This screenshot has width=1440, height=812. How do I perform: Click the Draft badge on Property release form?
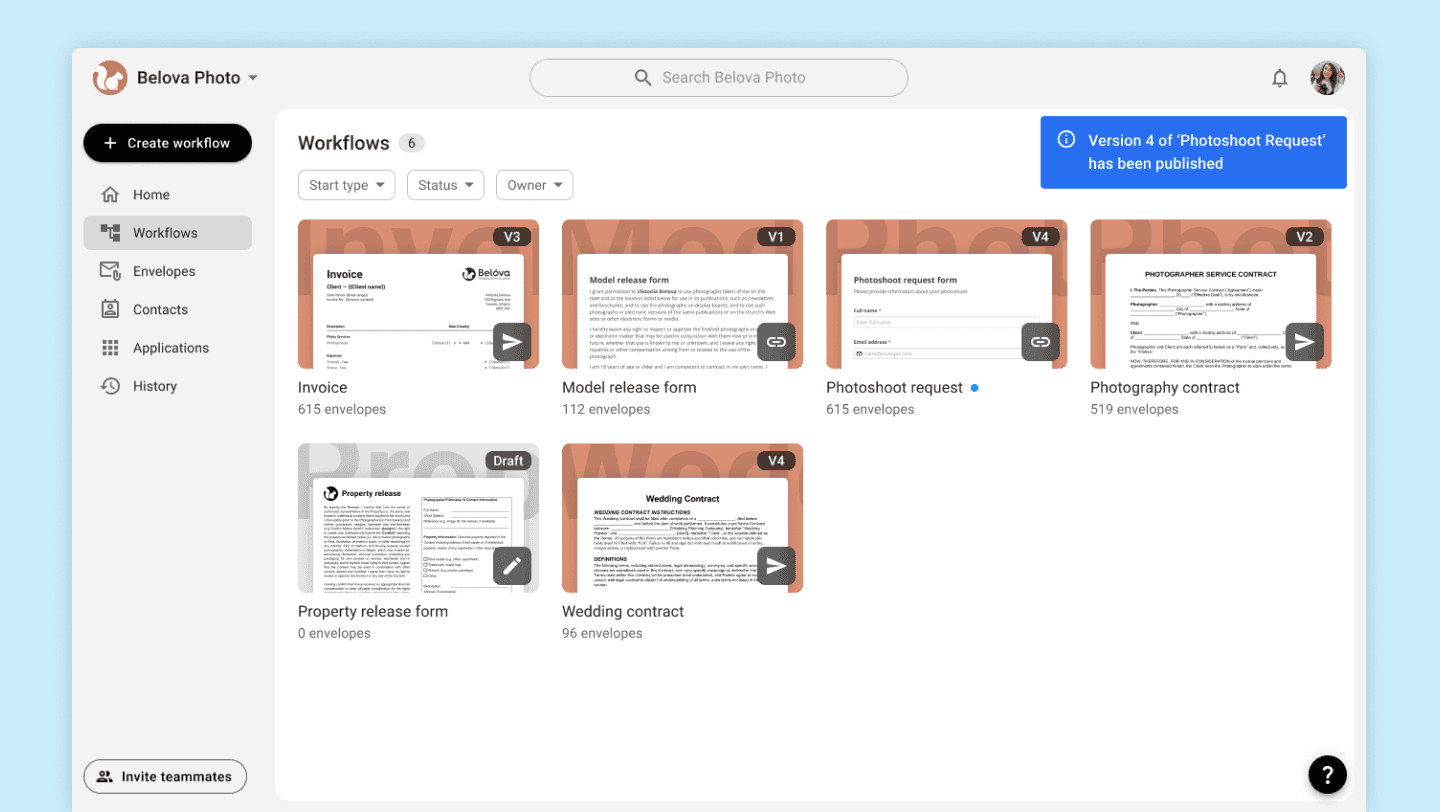pyautogui.click(x=508, y=461)
